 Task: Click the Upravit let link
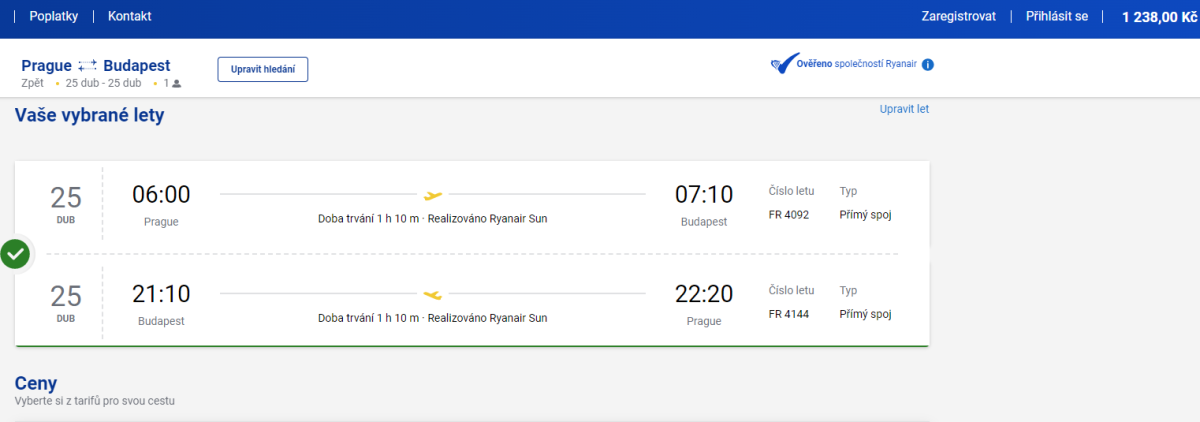tap(904, 109)
